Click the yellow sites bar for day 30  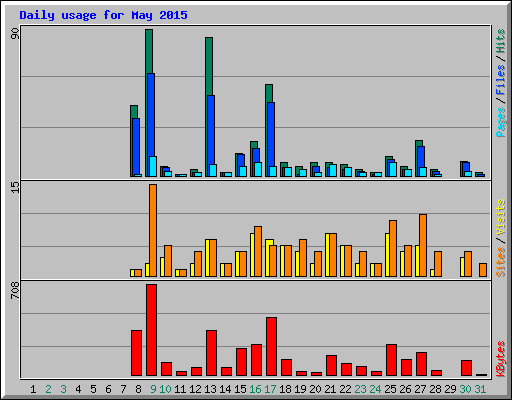pyautogui.click(x=462, y=267)
